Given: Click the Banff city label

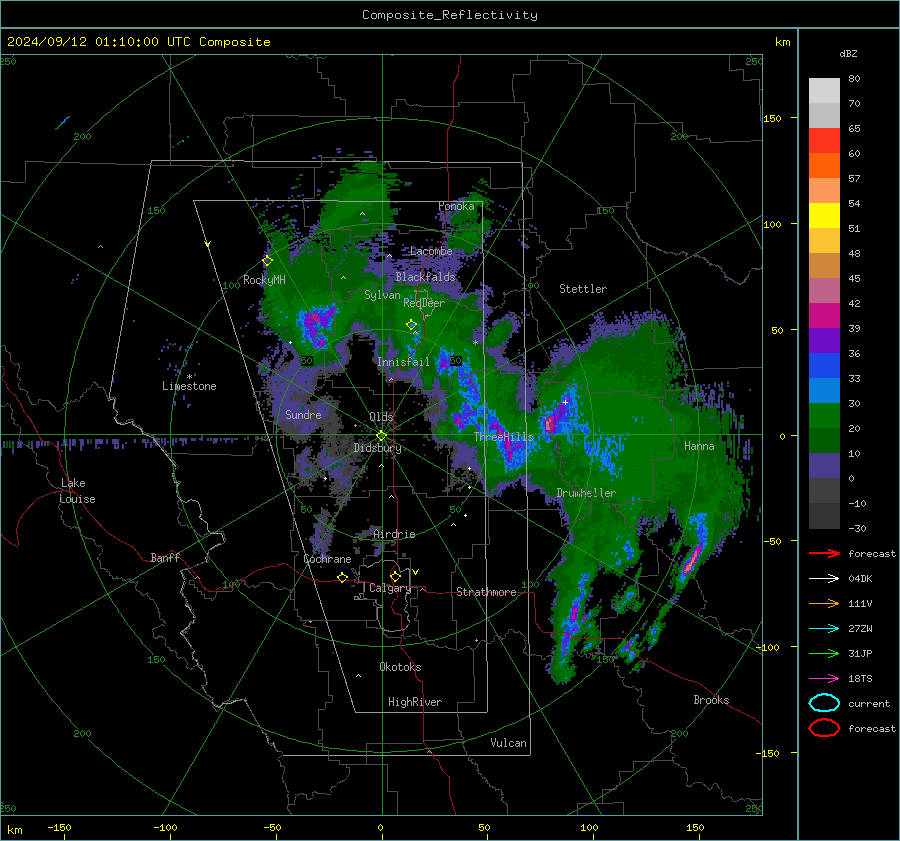Looking at the screenshot, I should 165,557.
